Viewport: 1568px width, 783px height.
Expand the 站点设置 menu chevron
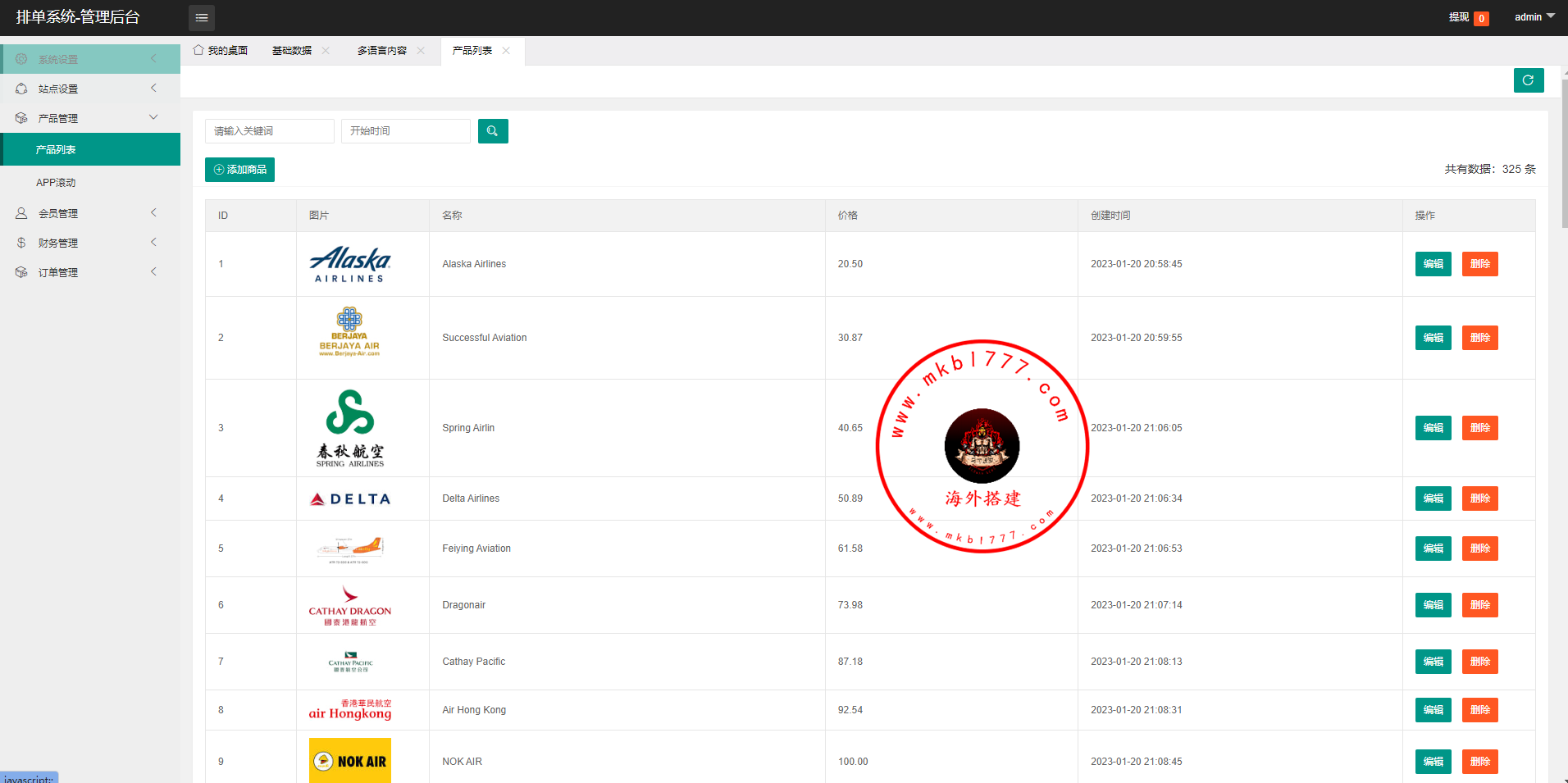(x=153, y=88)
